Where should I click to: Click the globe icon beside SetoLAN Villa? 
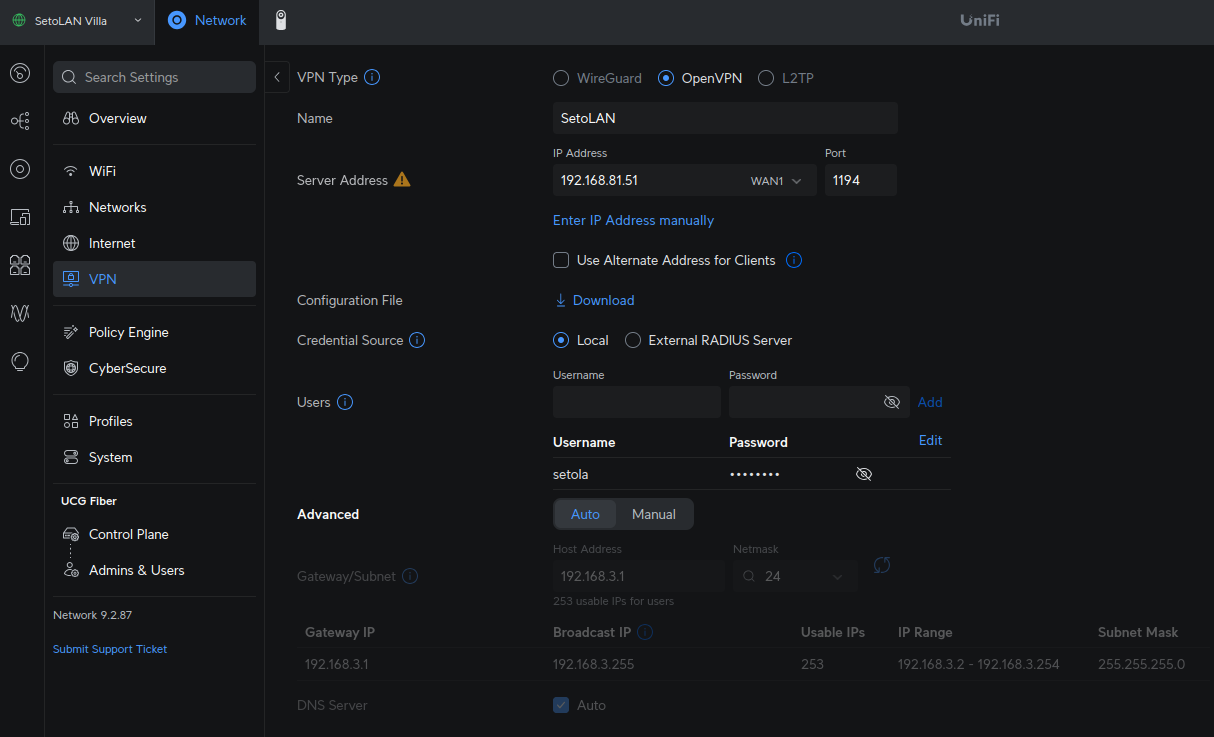click(19, 20)
